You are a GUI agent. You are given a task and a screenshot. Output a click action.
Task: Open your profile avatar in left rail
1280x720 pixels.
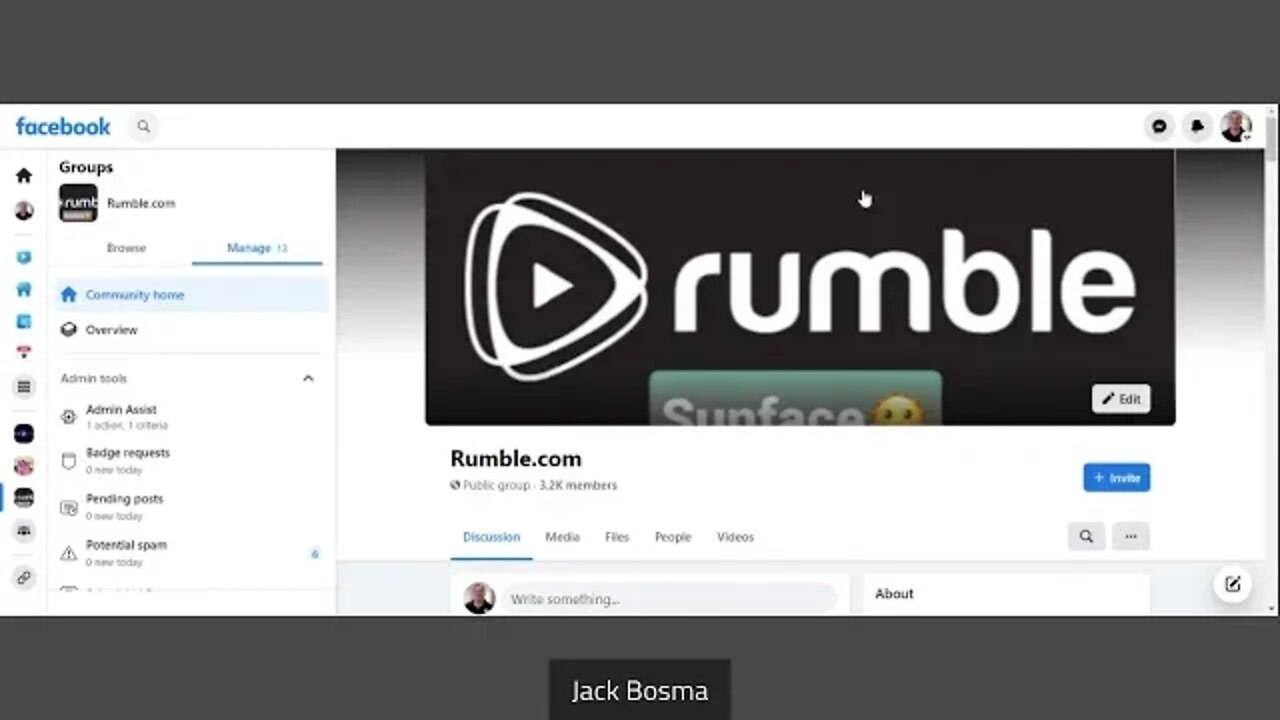24,211
